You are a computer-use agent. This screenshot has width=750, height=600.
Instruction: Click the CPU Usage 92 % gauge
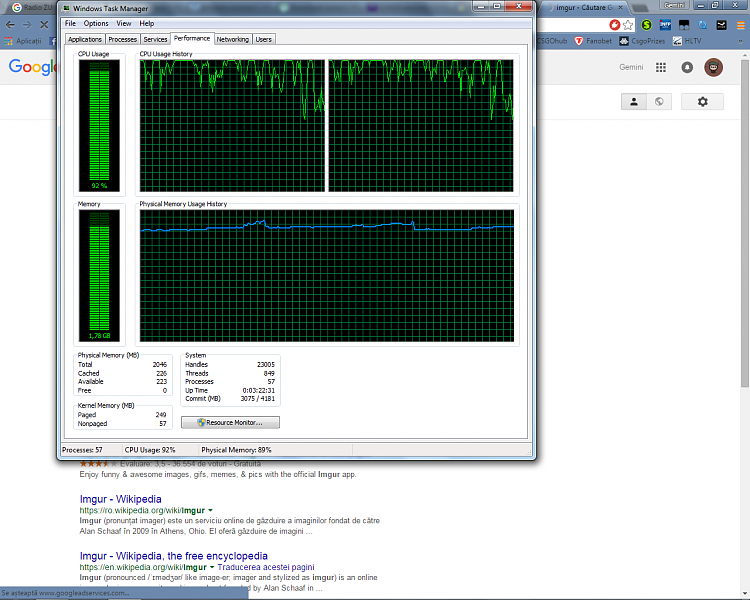99,125
